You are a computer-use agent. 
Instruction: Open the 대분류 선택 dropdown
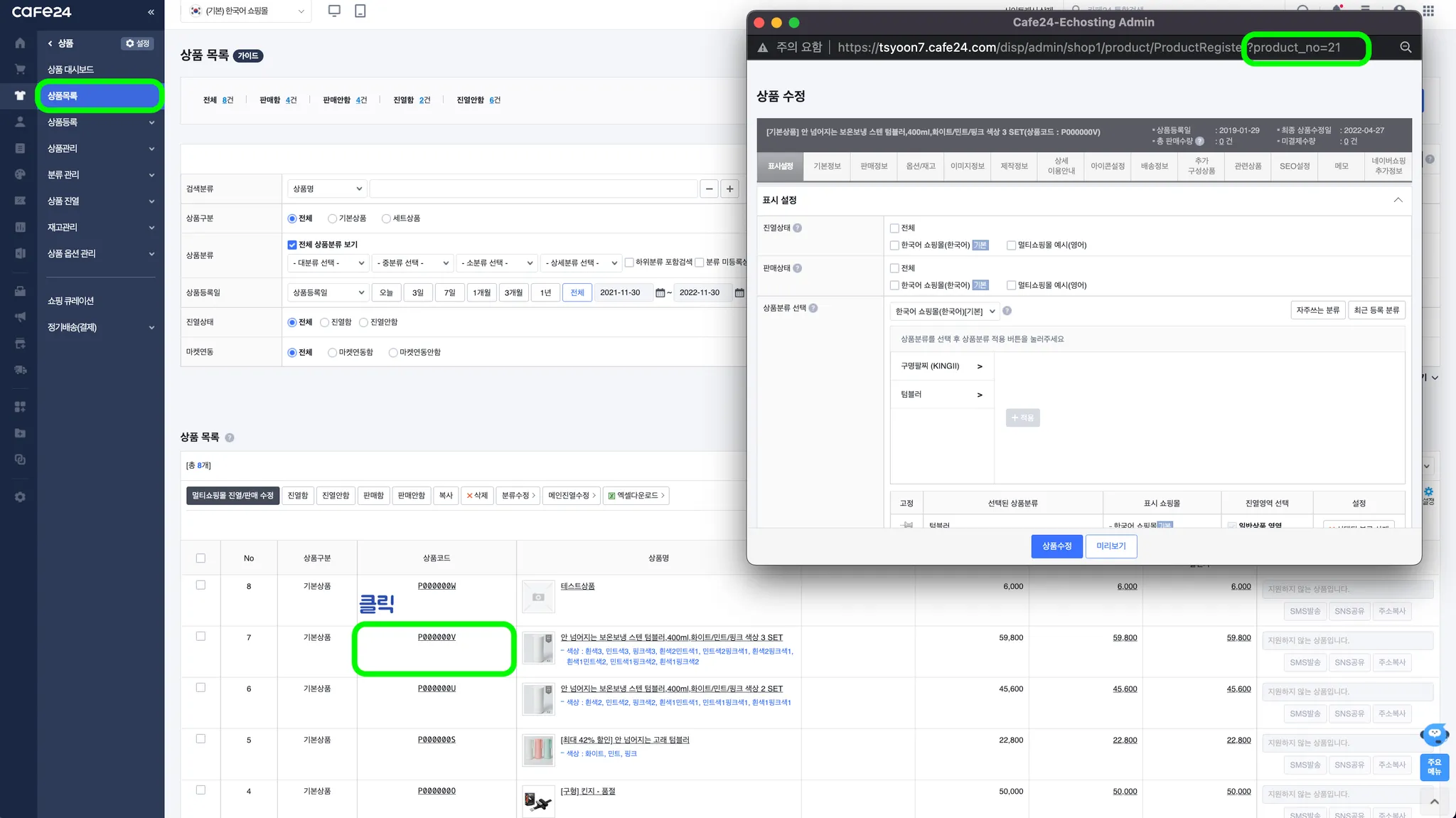pos(328,263)
